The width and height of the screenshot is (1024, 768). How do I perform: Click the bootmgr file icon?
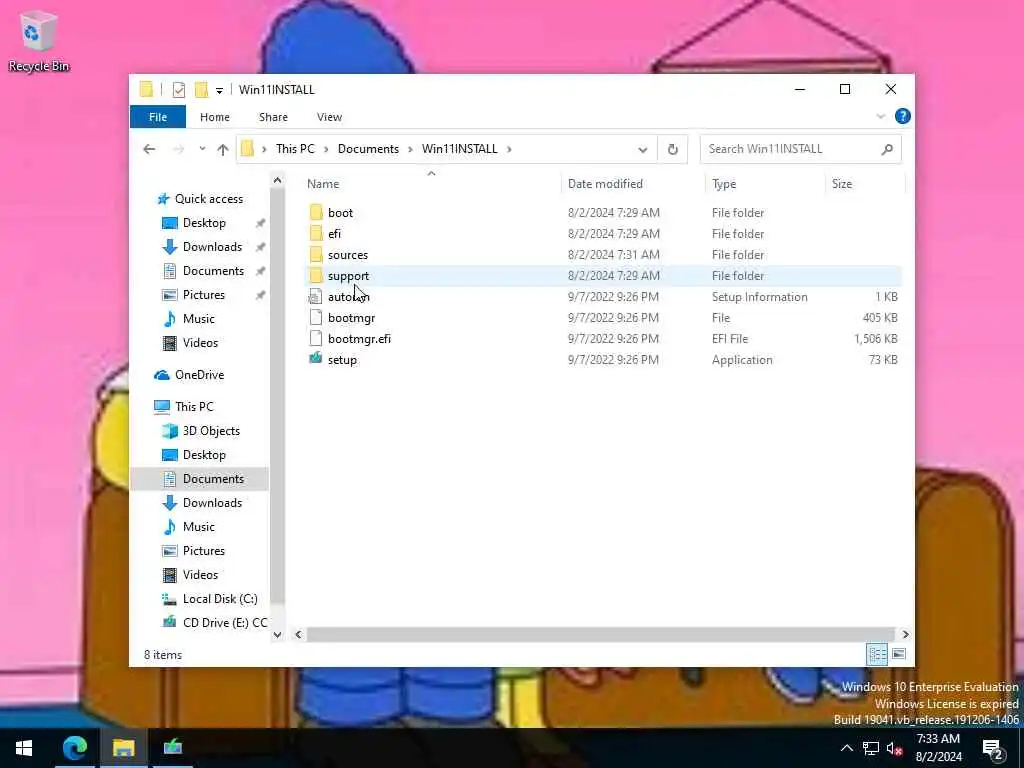(316, 317)
